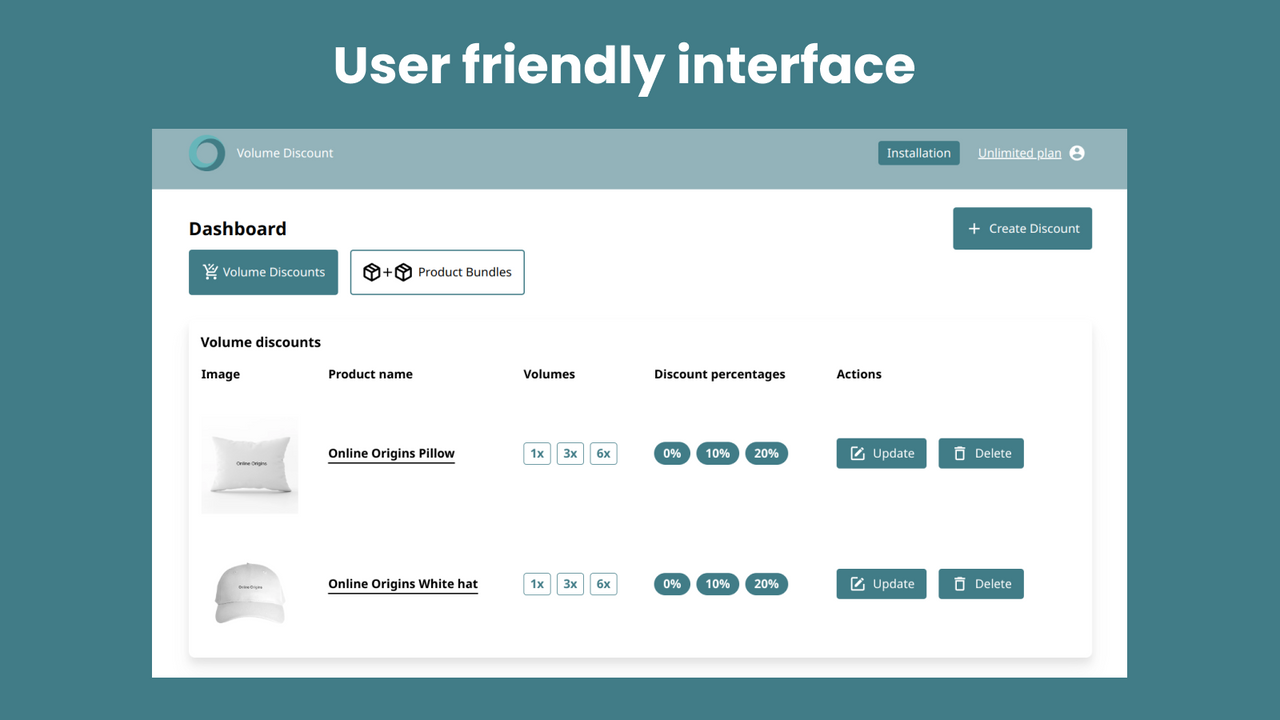Image resolution: width=1280 pixels, height=720 pixels.
Task: Open the Unlimited plan link
Action: click(x=1019, y=152)
